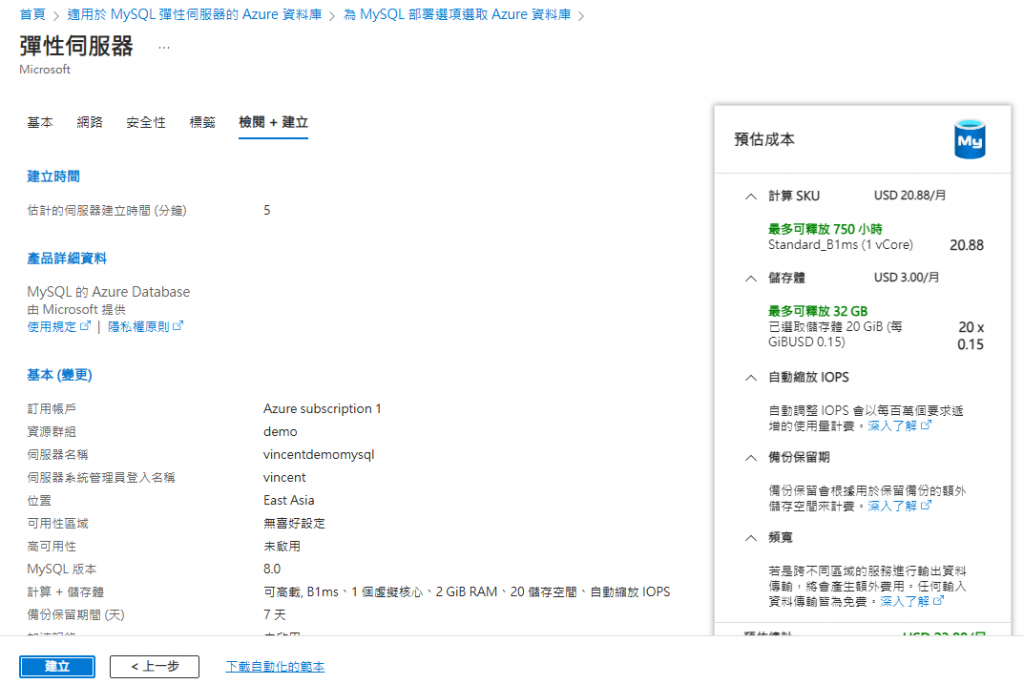Open 深入了解 link under 頻寬 section
This screenshot has width=1024, height=684.
(x=912, y=601)
